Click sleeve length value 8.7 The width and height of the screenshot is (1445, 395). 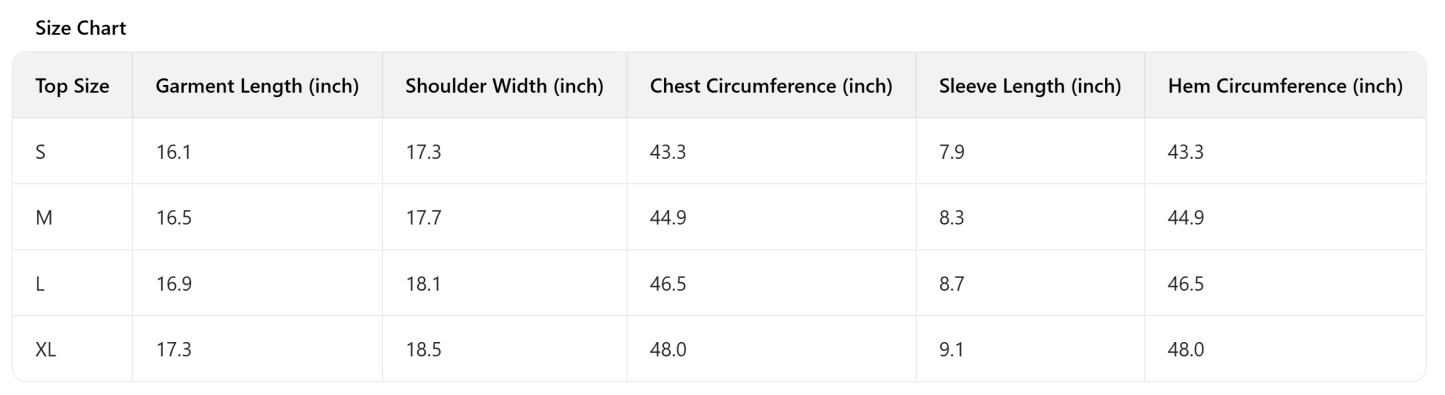pyautogui.click(x=952, y=284)
